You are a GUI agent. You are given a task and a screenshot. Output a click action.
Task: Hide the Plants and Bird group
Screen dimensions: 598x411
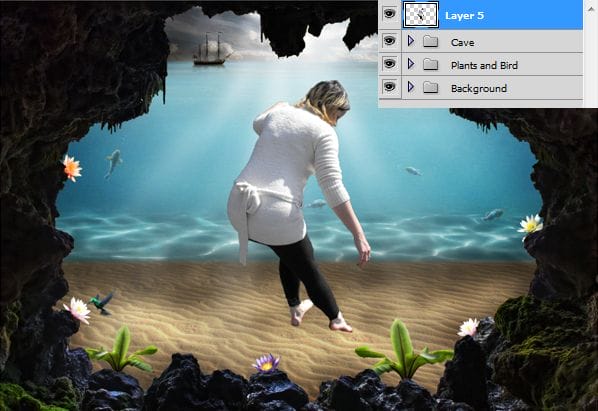(x=389, y=64)
